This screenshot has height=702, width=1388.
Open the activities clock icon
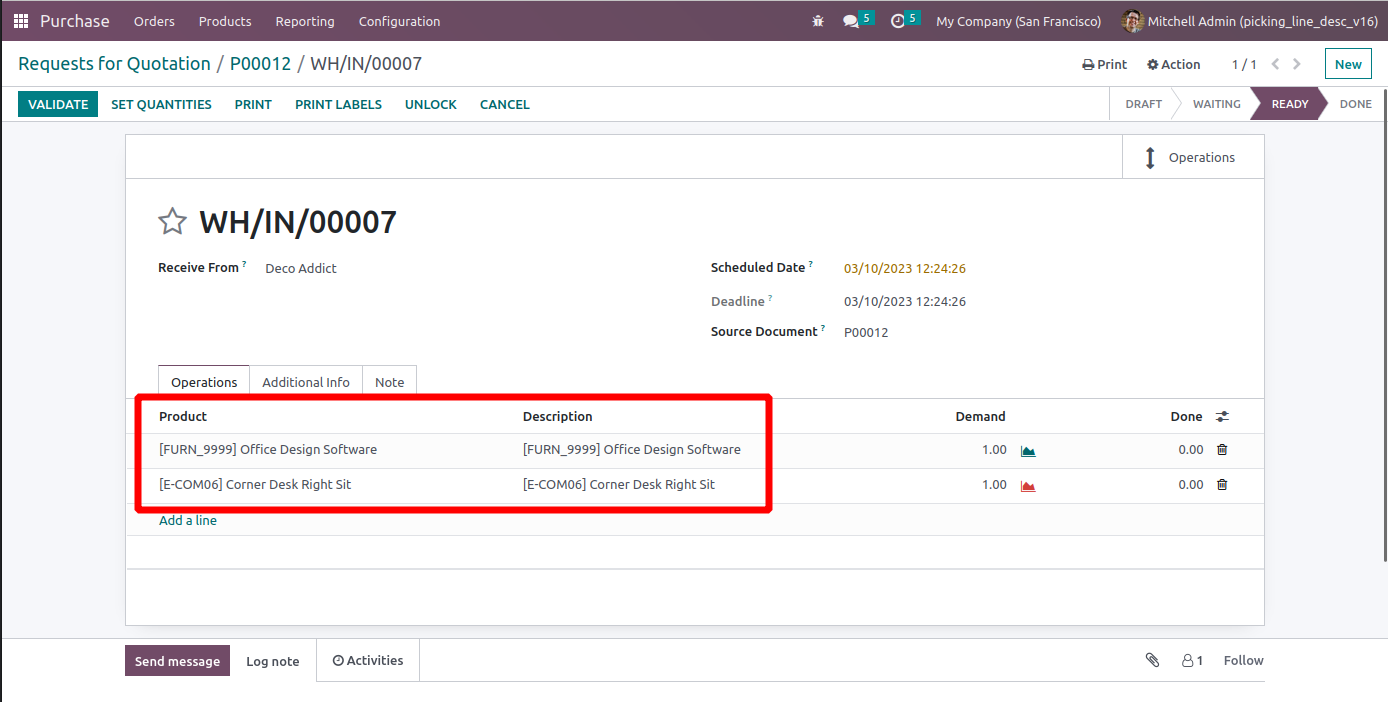[898, 21]
